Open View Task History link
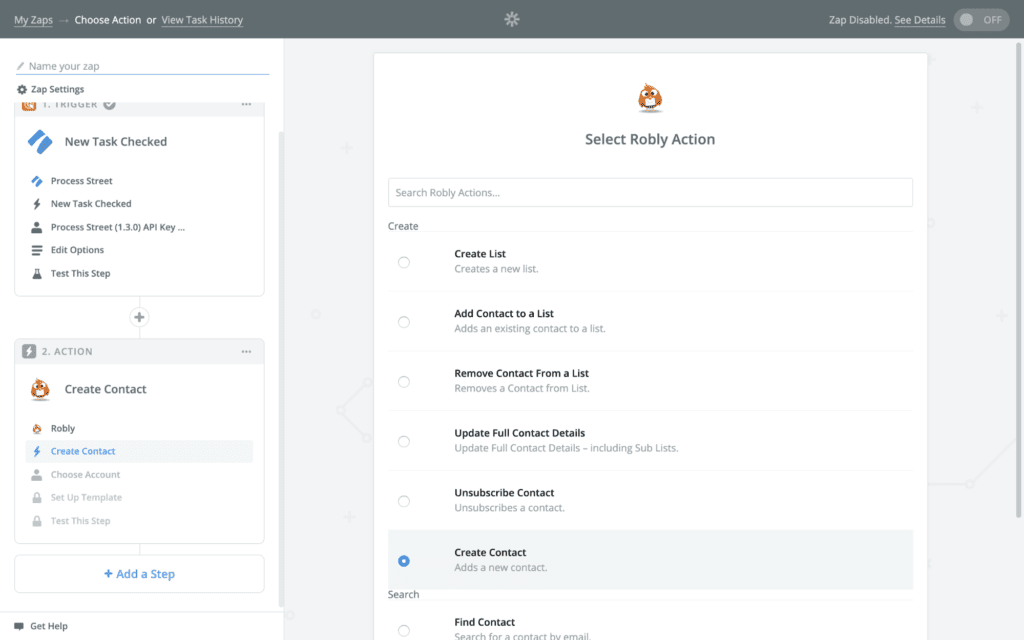This screenshot has width=1024, height=640. coord(202,20)
